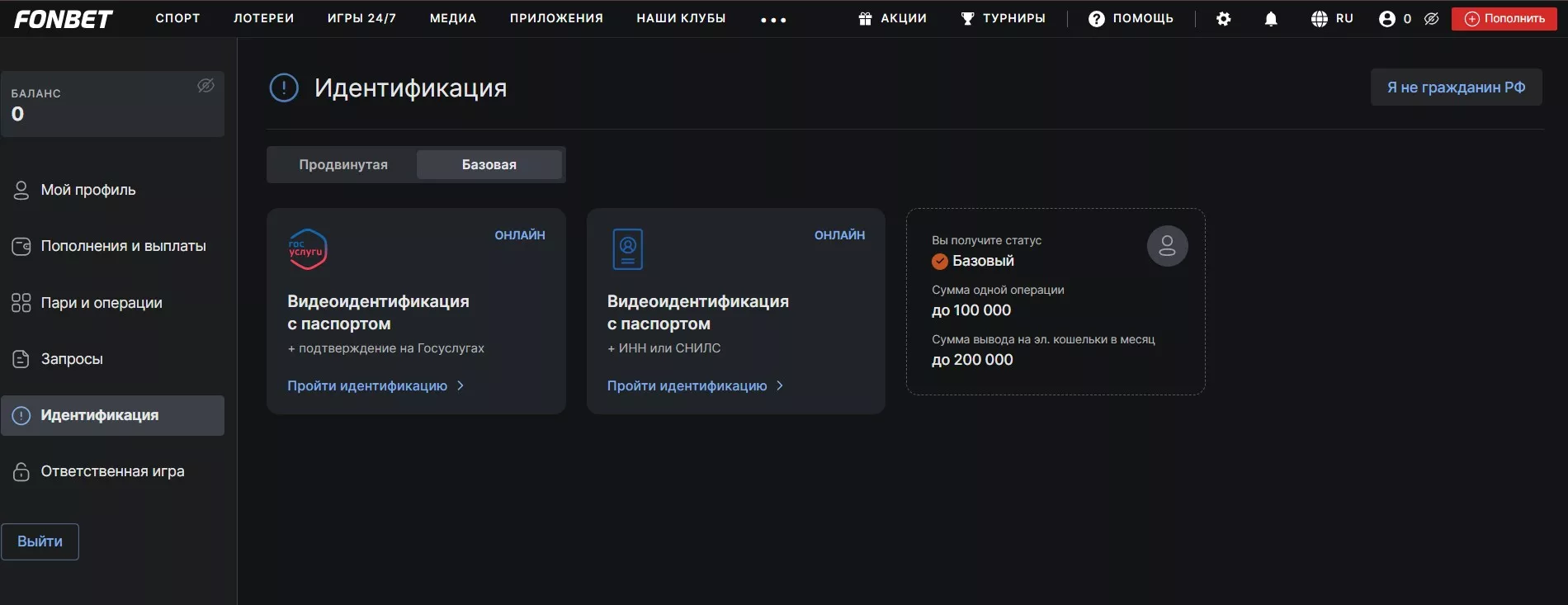Open notifications bell icon
This screenshot has height=605, width=1568.
1271,19
